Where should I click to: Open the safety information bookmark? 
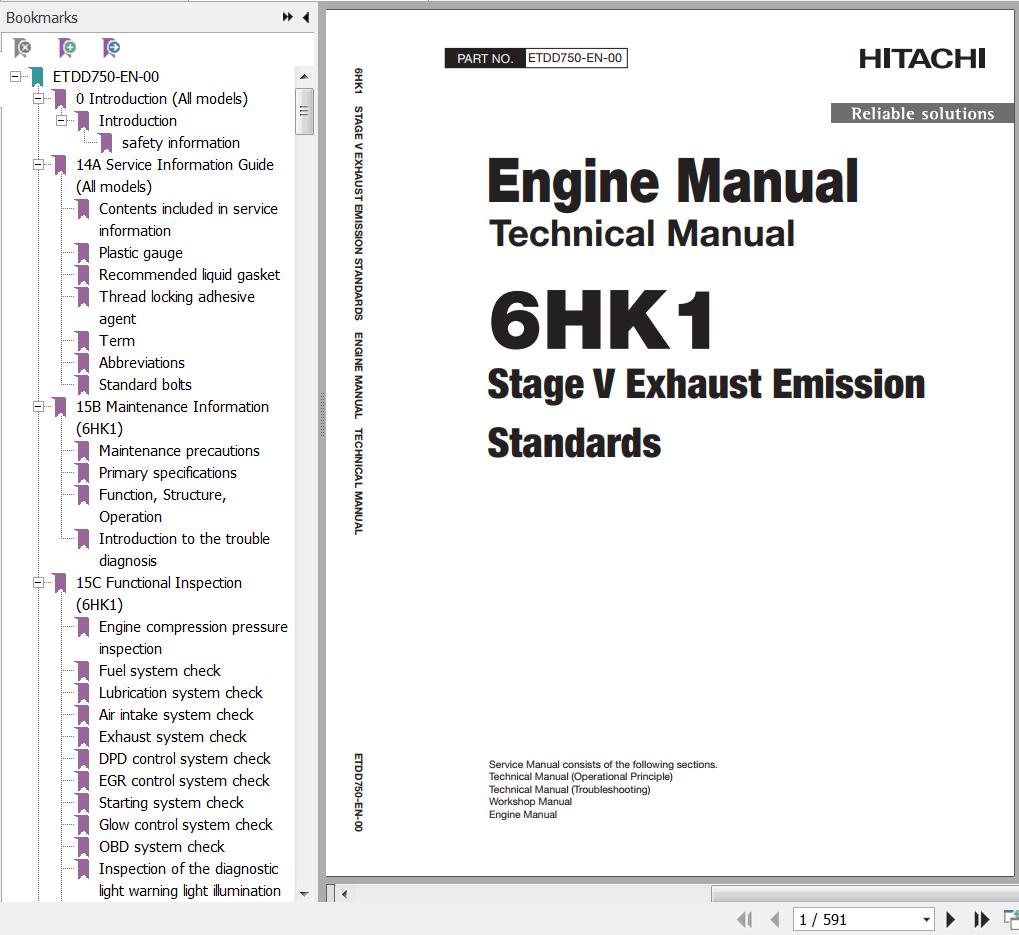[x=181, y=143]
